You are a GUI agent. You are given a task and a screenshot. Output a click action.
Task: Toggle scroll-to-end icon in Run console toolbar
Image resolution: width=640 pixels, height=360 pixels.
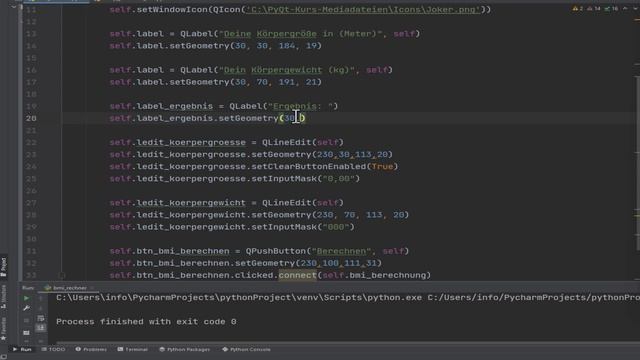coord(41,328)
